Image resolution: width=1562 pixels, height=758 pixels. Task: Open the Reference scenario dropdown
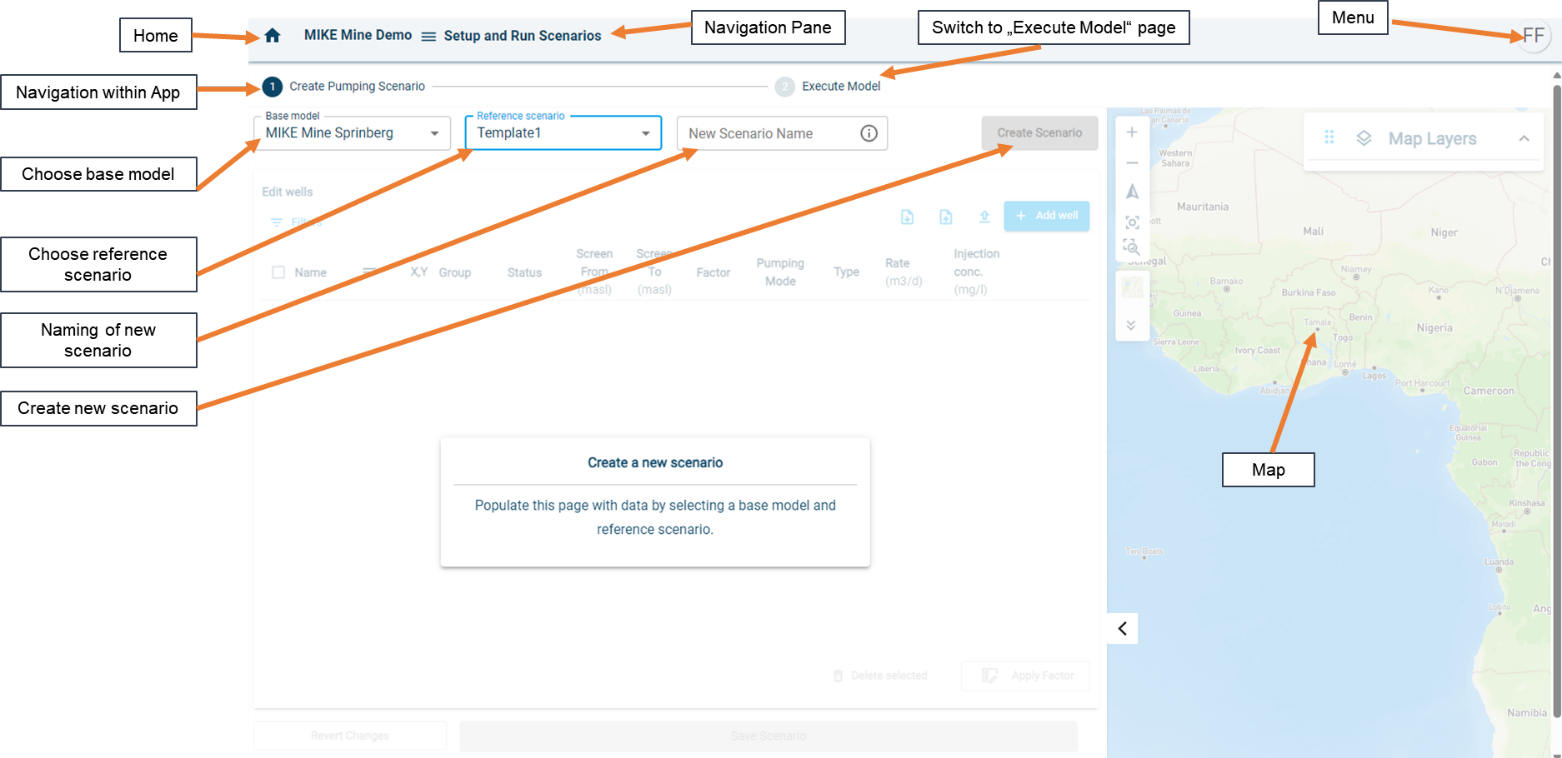645,133
